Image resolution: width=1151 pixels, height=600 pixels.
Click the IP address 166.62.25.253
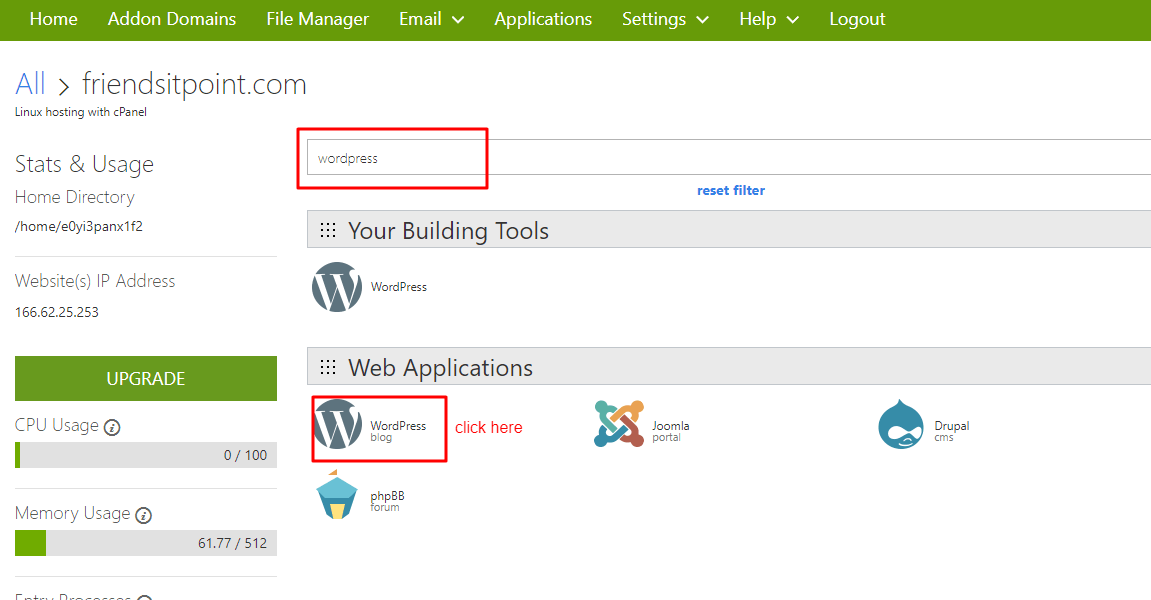tap(57, 312)
